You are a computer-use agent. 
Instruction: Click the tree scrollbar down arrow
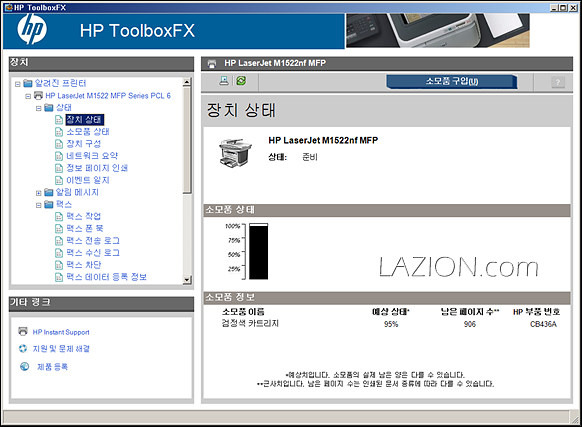pos(187,280)
